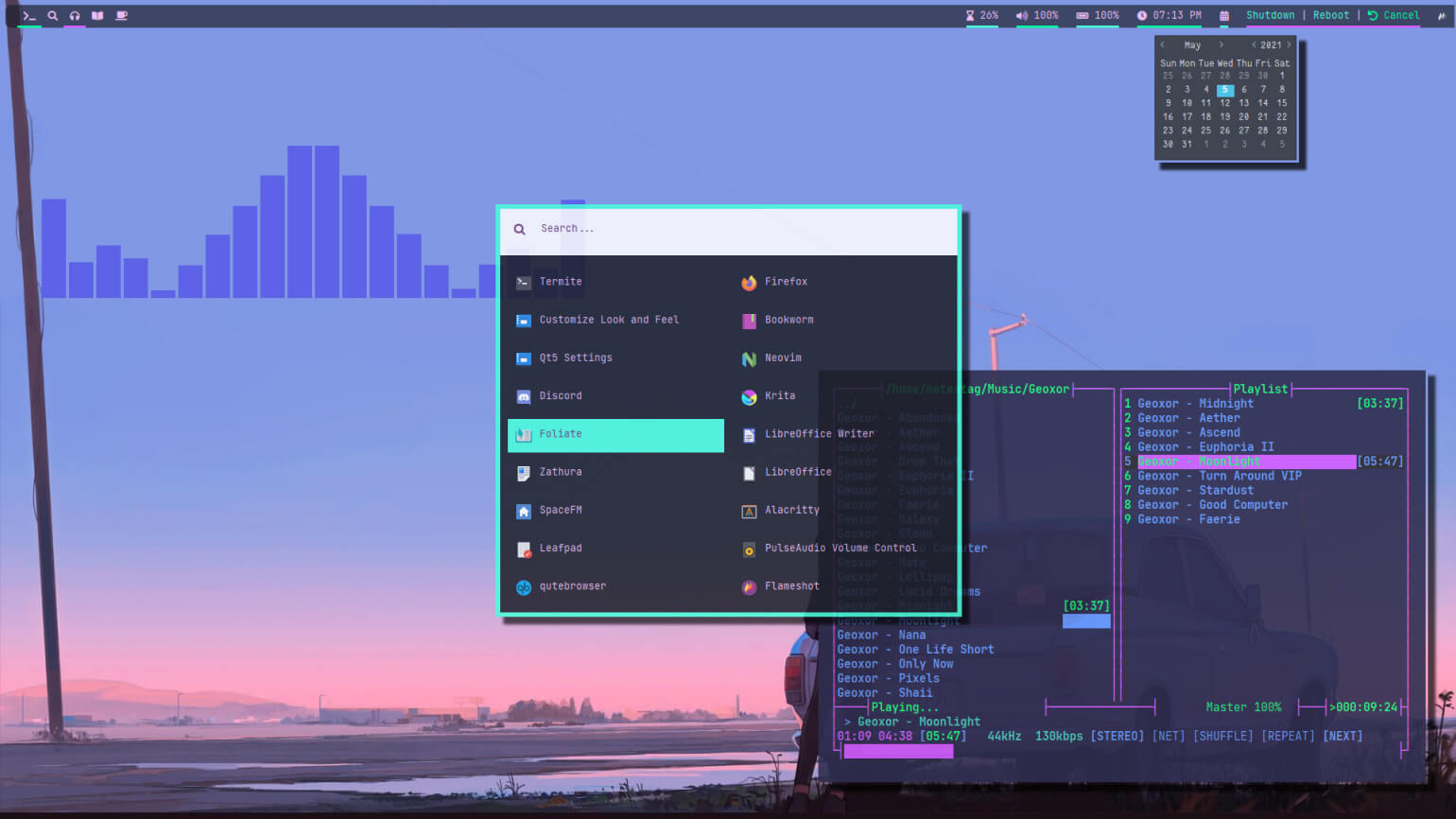Open the headphones music workspace icon
The image size is (1456, 819).
coord(75,15)
